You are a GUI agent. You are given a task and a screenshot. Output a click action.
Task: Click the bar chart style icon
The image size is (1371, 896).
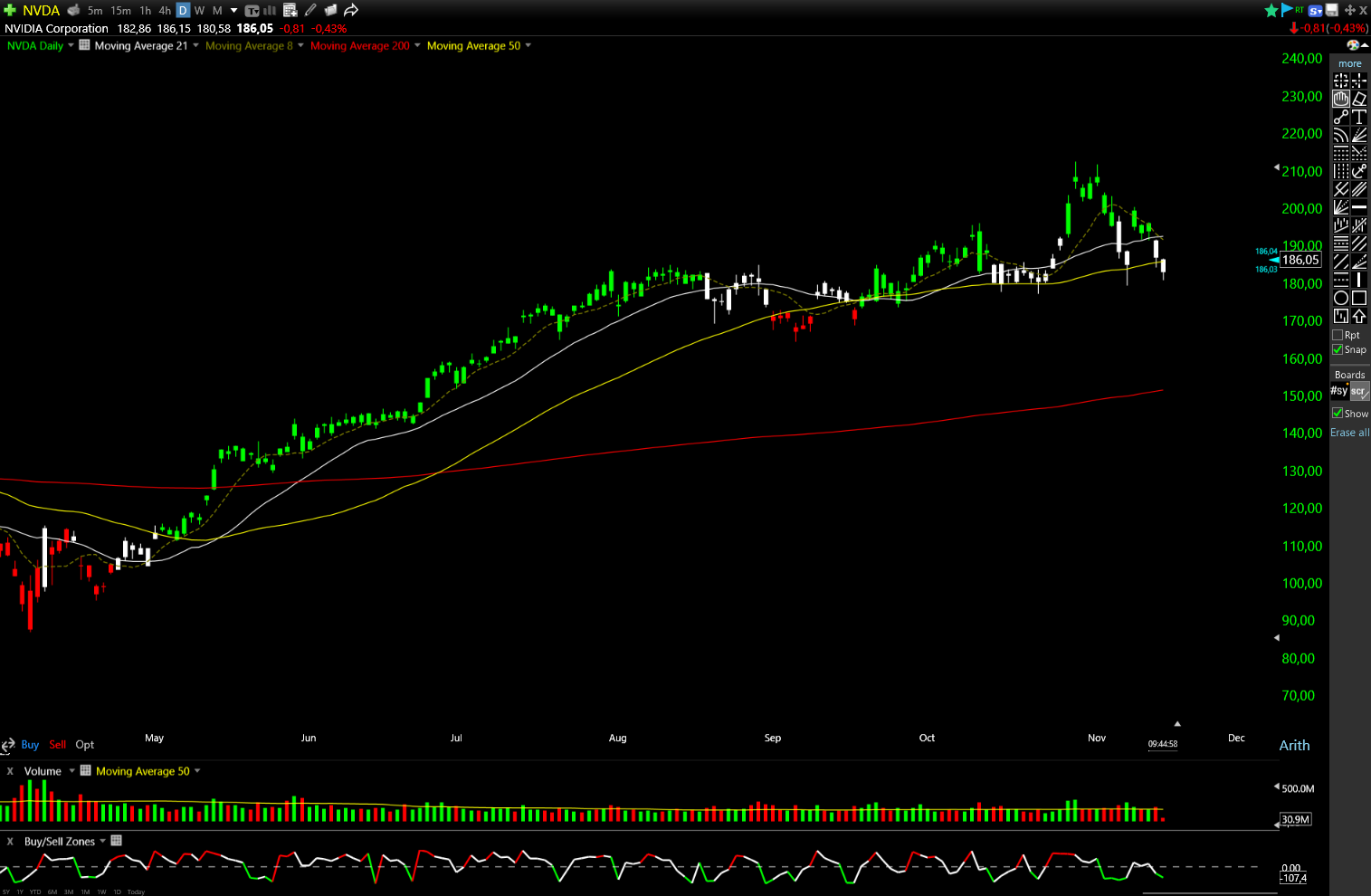pos(270,10)
